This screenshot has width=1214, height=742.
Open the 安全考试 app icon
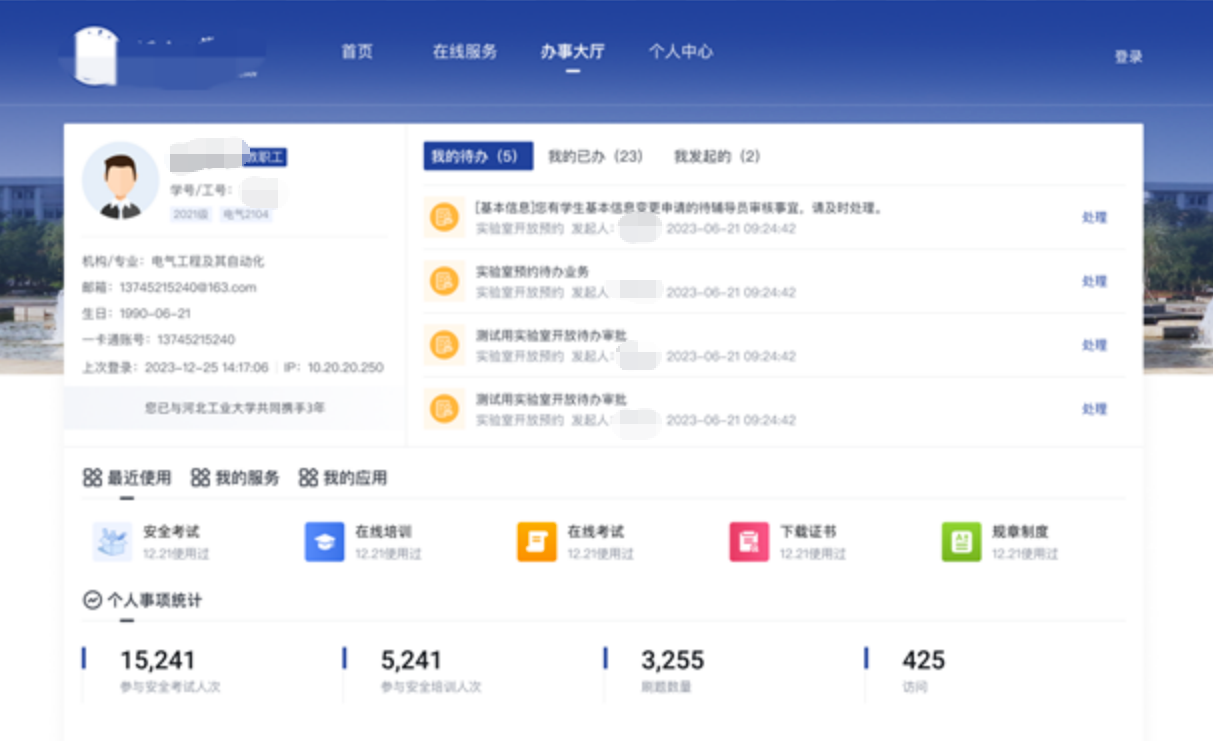(112, 542)
